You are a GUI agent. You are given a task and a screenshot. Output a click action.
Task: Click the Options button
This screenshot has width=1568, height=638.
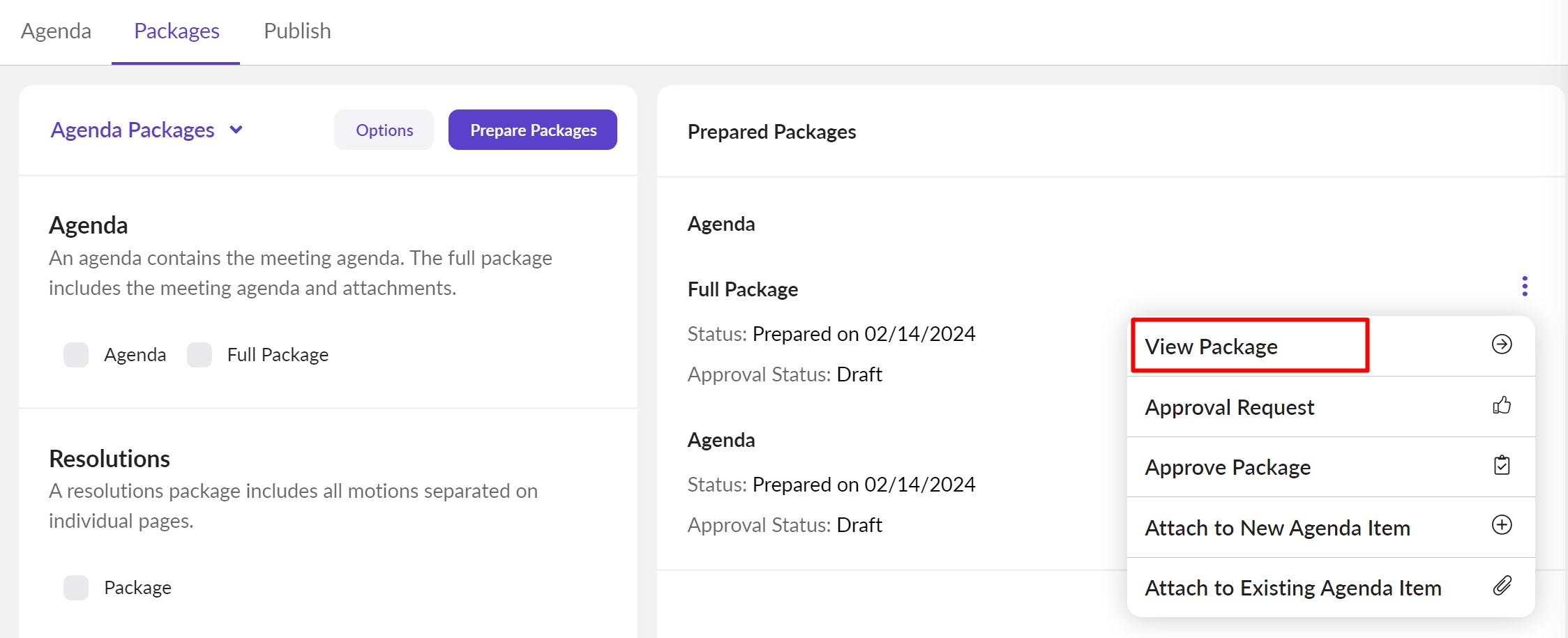pos(384,130)
